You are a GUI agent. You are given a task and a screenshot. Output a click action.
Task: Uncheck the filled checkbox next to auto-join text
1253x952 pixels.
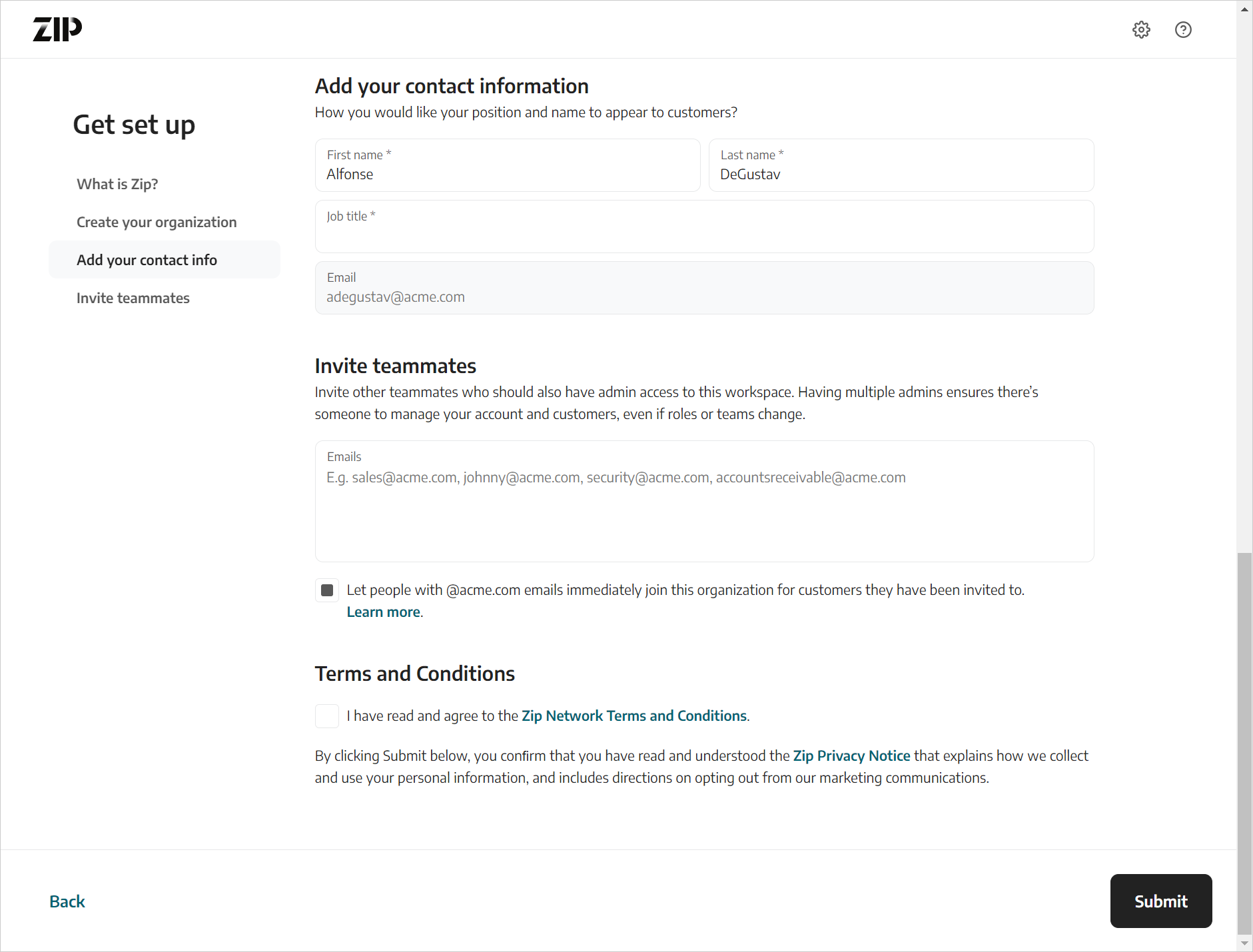click(327, 590)
